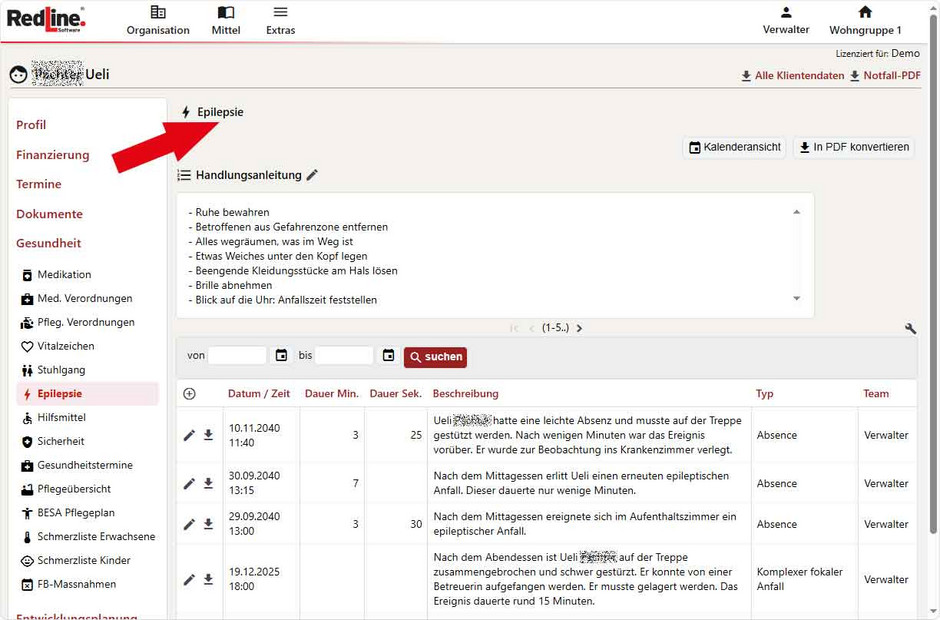Expand the Finanzierung section
The height and width of the screenshot is (620, 940).
[x=53, y=155]
